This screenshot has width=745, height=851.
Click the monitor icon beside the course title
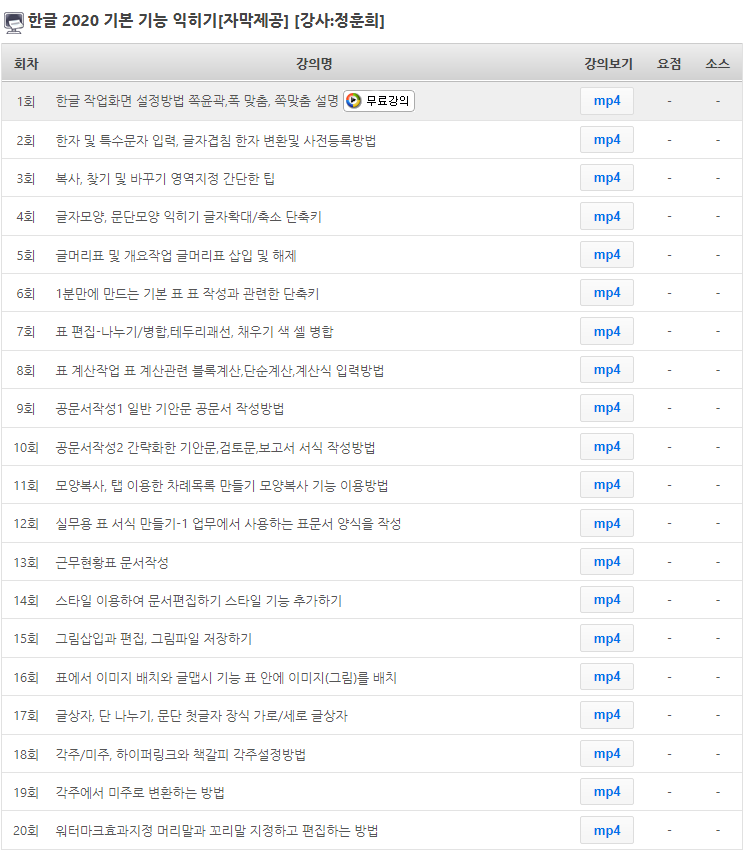(x=14, y=22)
